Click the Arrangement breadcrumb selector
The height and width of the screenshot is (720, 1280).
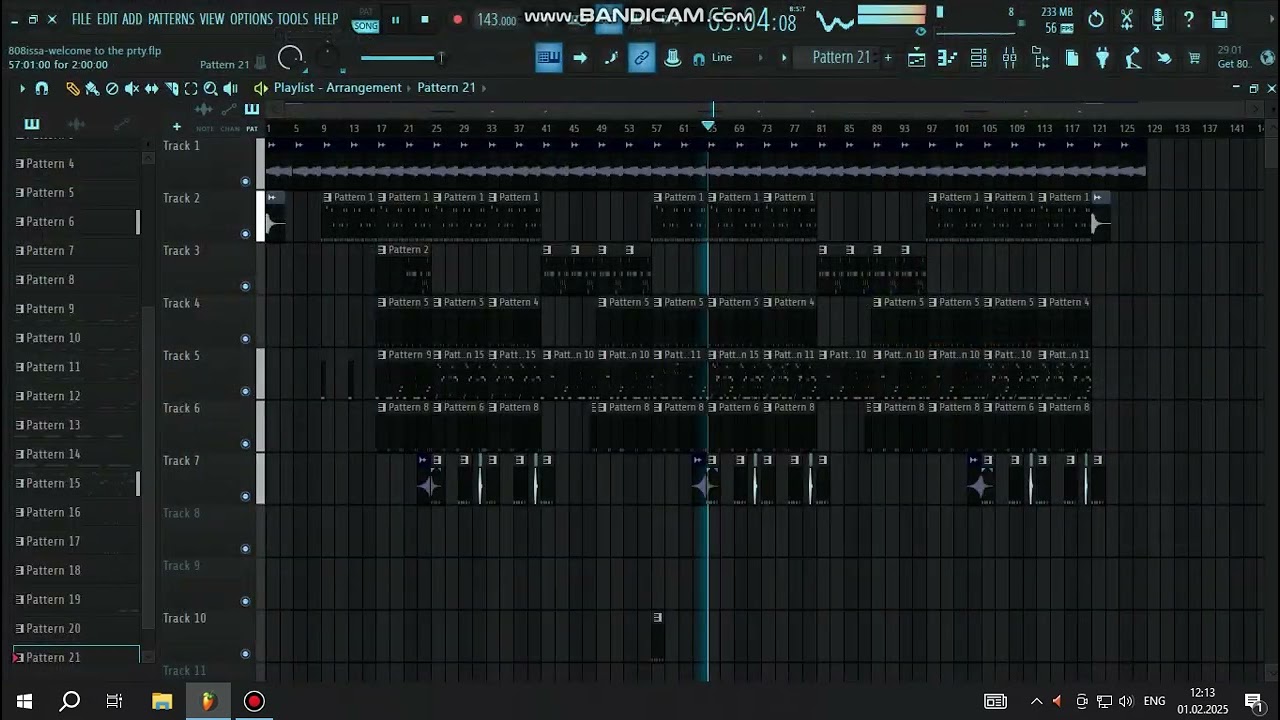coord(365,88)
